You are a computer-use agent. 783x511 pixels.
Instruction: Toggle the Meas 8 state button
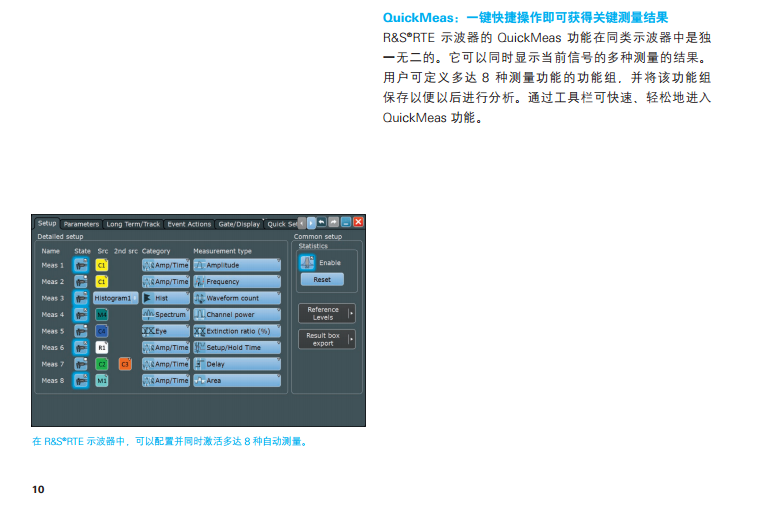[80, 381]
